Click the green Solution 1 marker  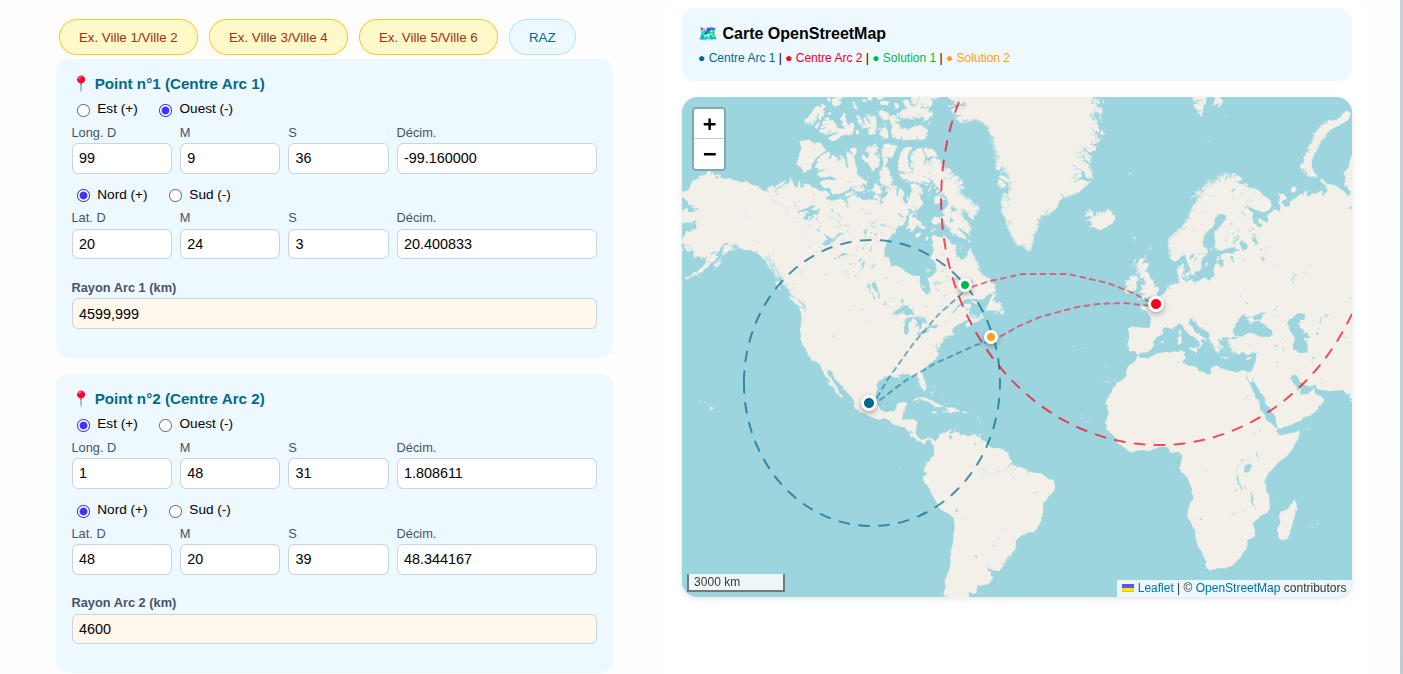(x=965, y=285)
